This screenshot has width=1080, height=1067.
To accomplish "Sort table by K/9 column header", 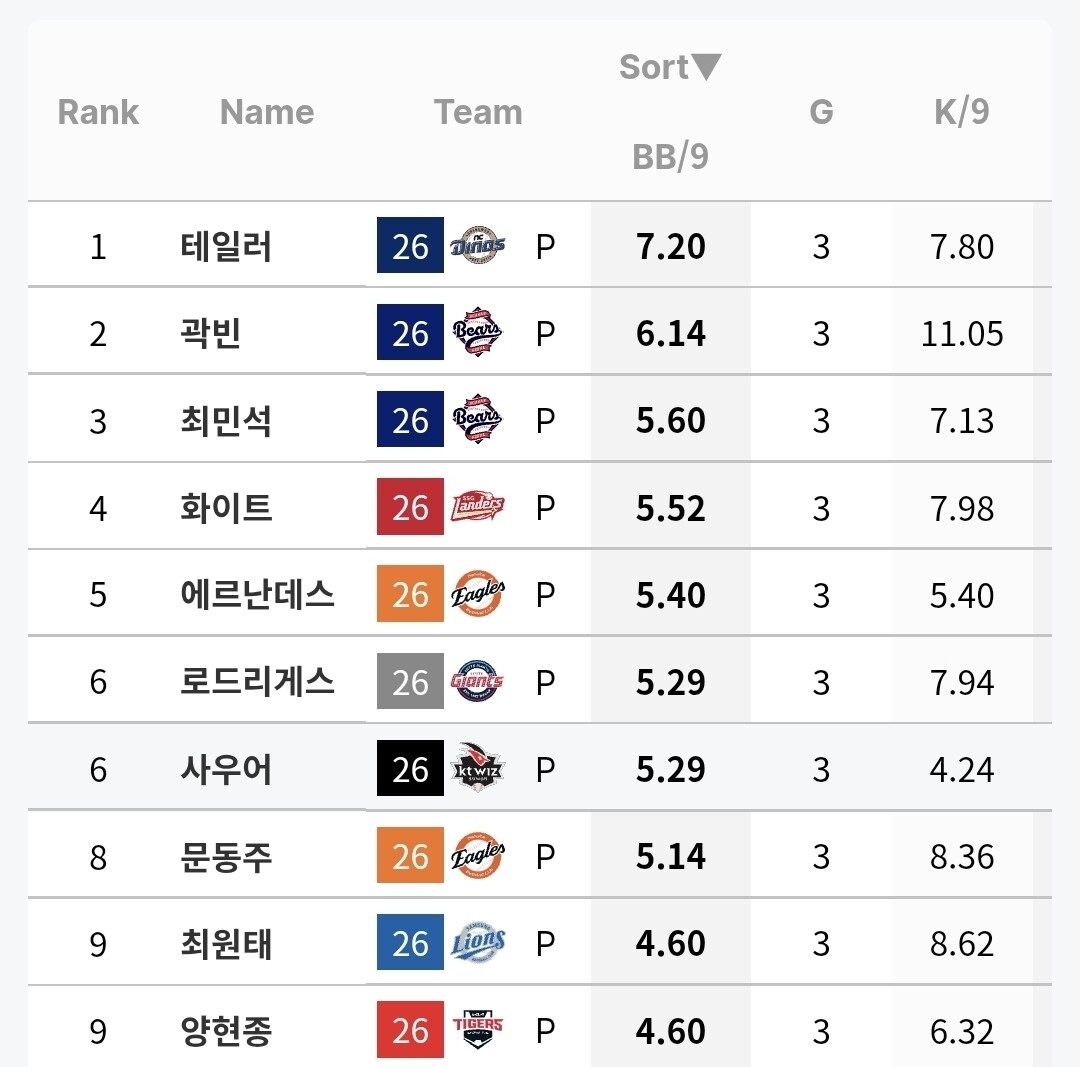I will click(962, 112).
